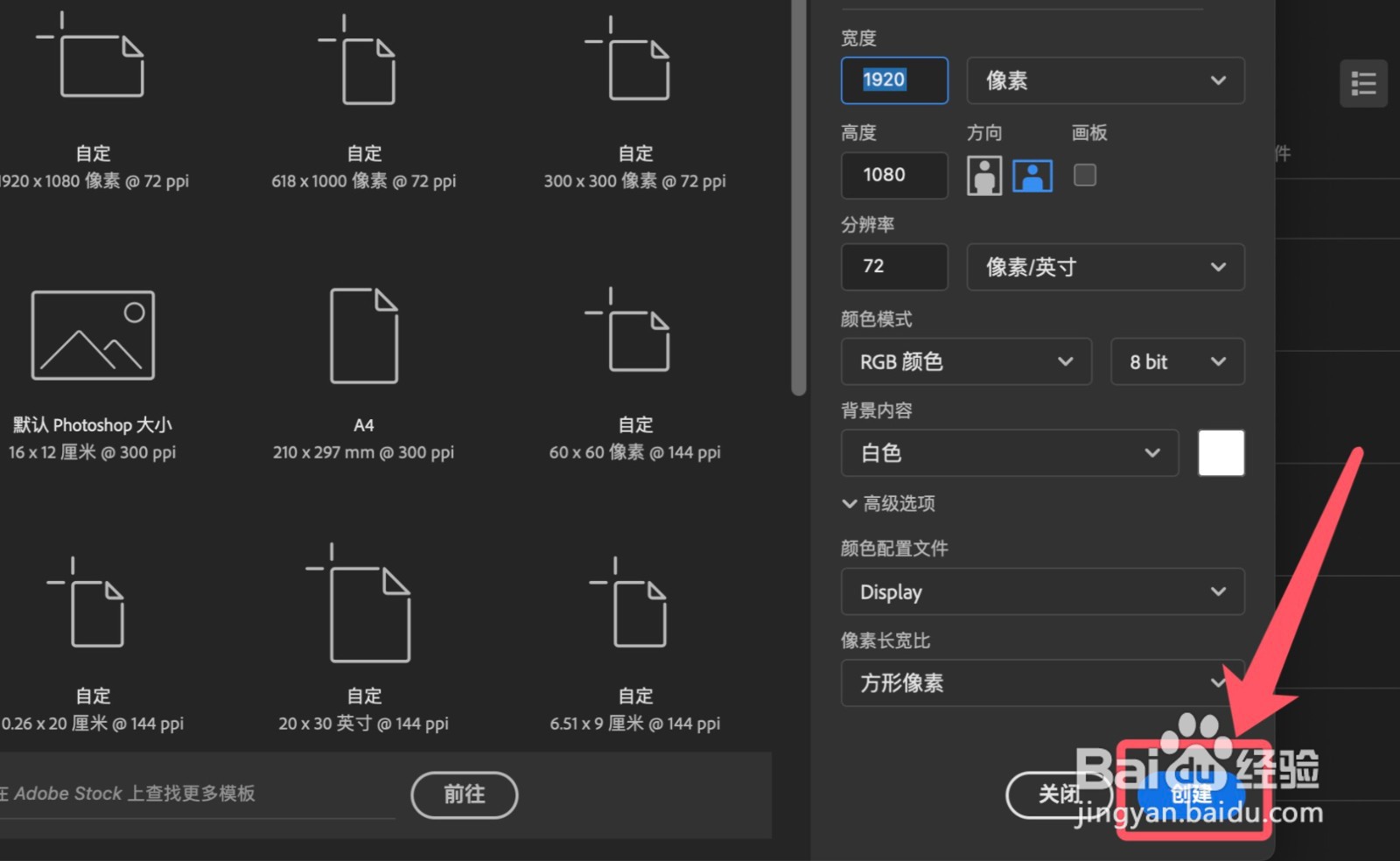Viewport: 1400px width, 861px height.
Task: Choose the 20 x 30 inch preset icon
Action: point(358,603)
